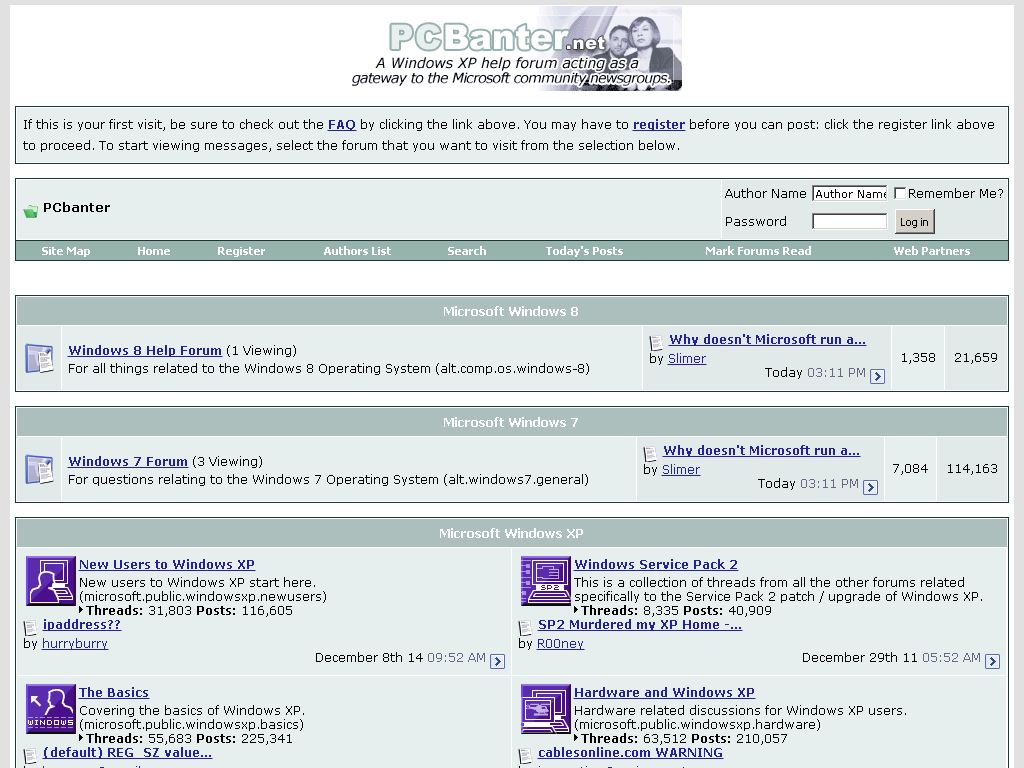Click the New Users to Windows XP forum icon

[51, 581]
